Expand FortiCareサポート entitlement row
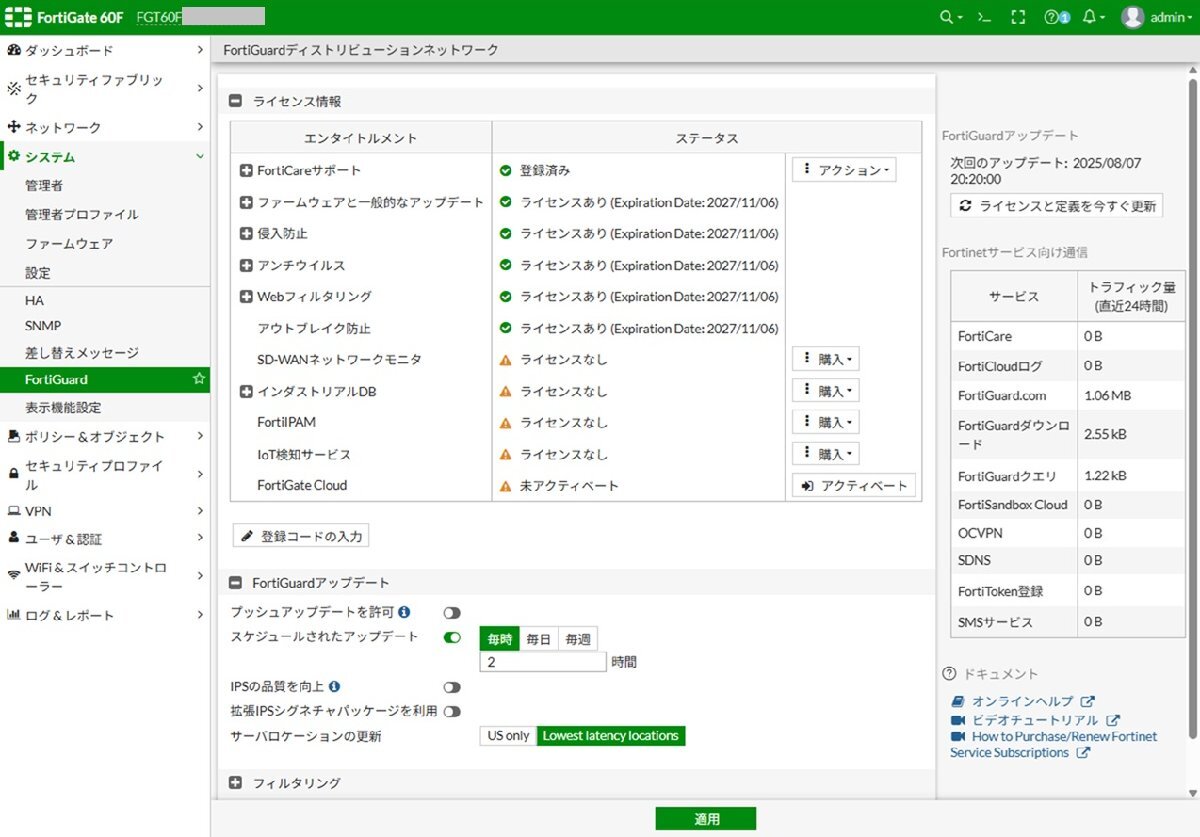Viewport: 1200px width, 837px height. [x=246, y=171]
